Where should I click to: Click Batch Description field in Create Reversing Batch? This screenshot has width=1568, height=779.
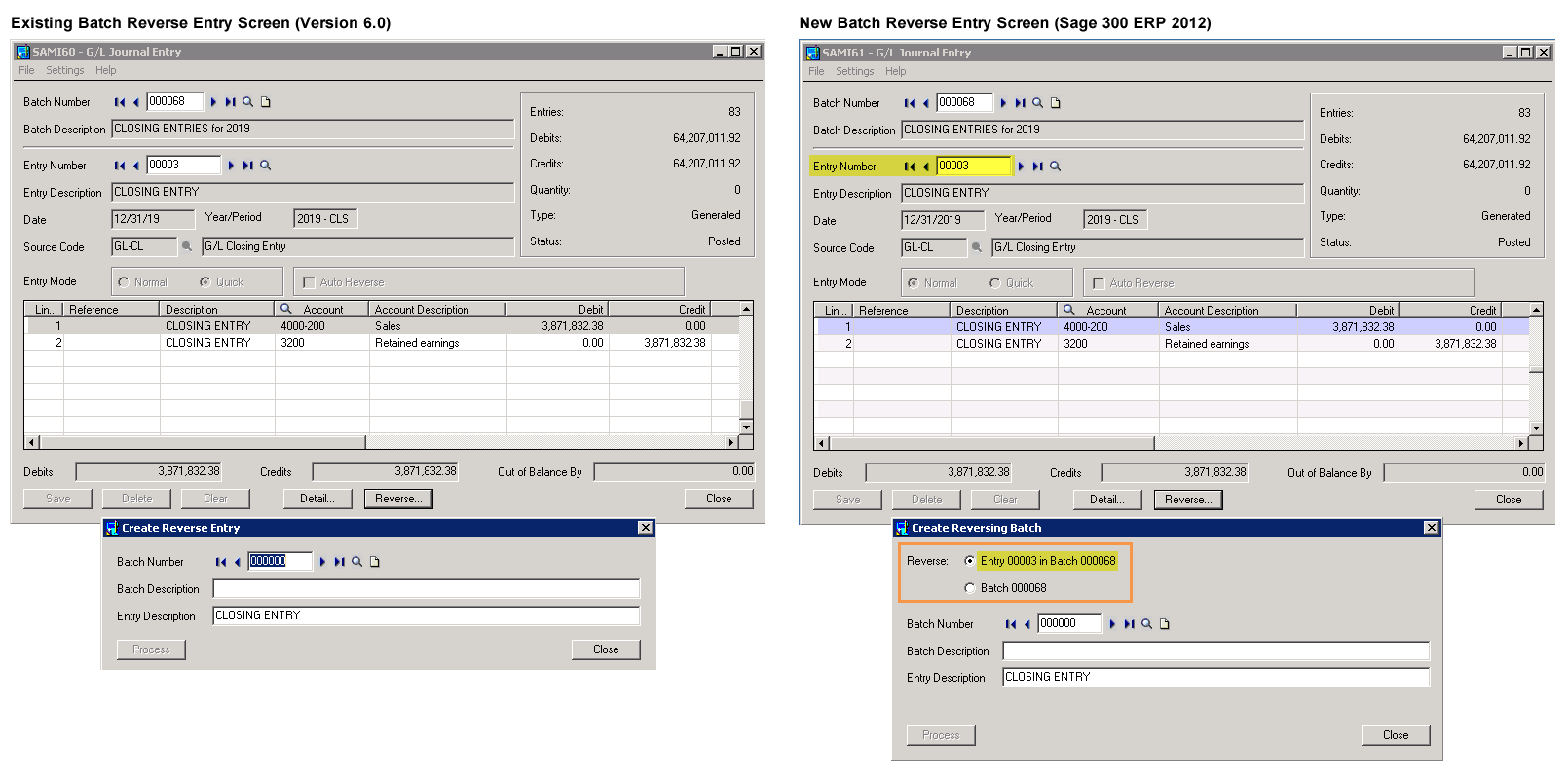1215,650
